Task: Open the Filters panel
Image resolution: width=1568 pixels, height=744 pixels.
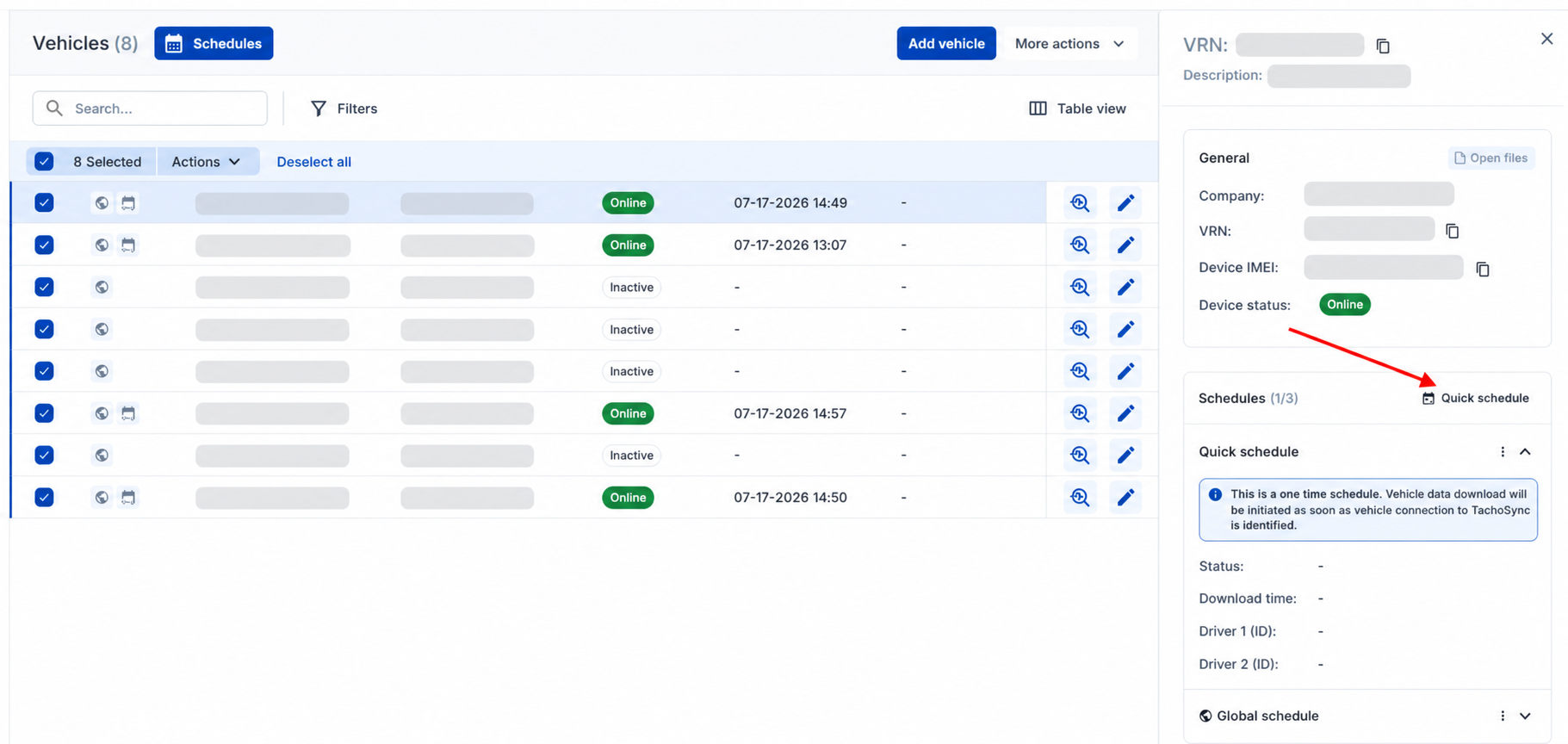Action: [344, 108]
